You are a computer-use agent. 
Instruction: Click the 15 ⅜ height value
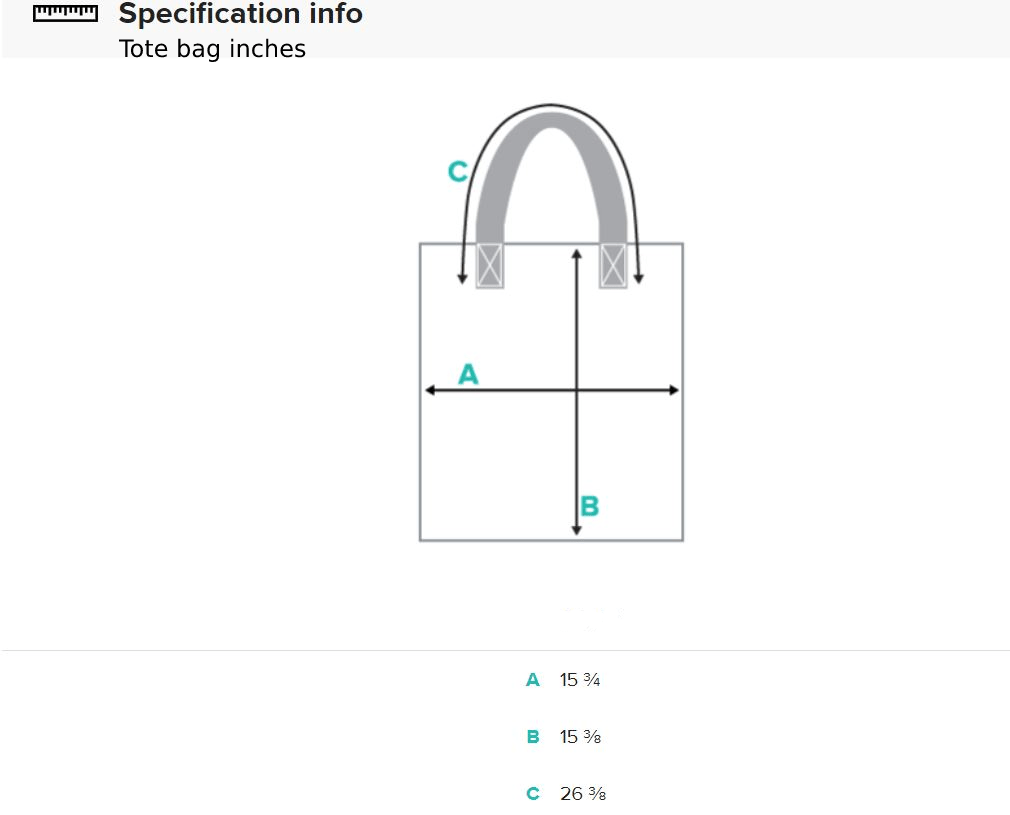pyautogui.click(x=580, y=737)
